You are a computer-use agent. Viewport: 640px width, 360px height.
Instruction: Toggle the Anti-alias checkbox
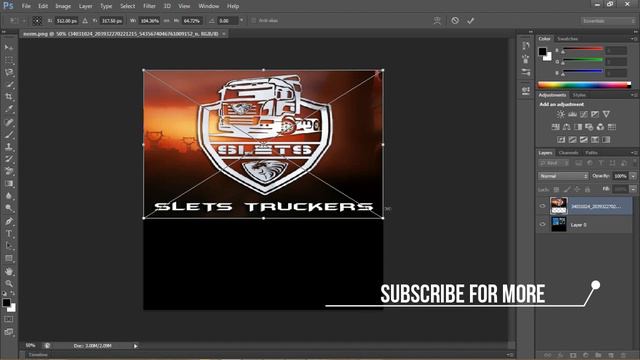(253, 20)
